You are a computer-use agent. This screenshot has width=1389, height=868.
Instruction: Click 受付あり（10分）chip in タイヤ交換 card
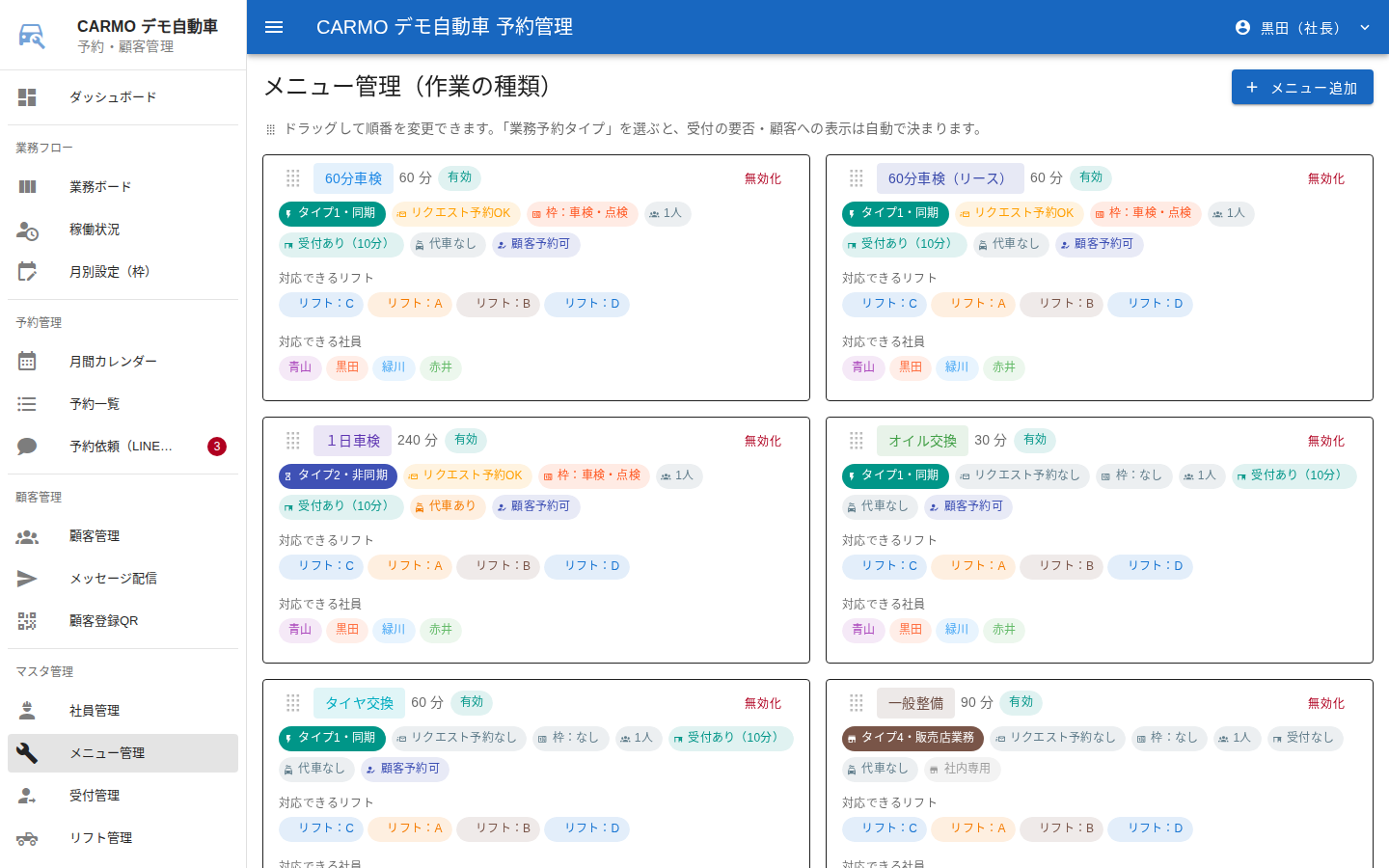pos(731,738)
